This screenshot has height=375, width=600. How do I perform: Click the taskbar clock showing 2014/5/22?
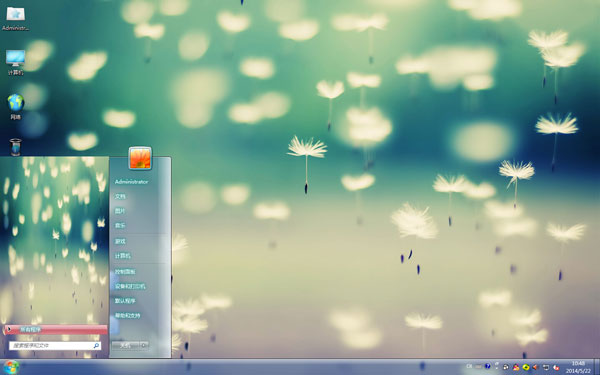(x=578, y=367)
